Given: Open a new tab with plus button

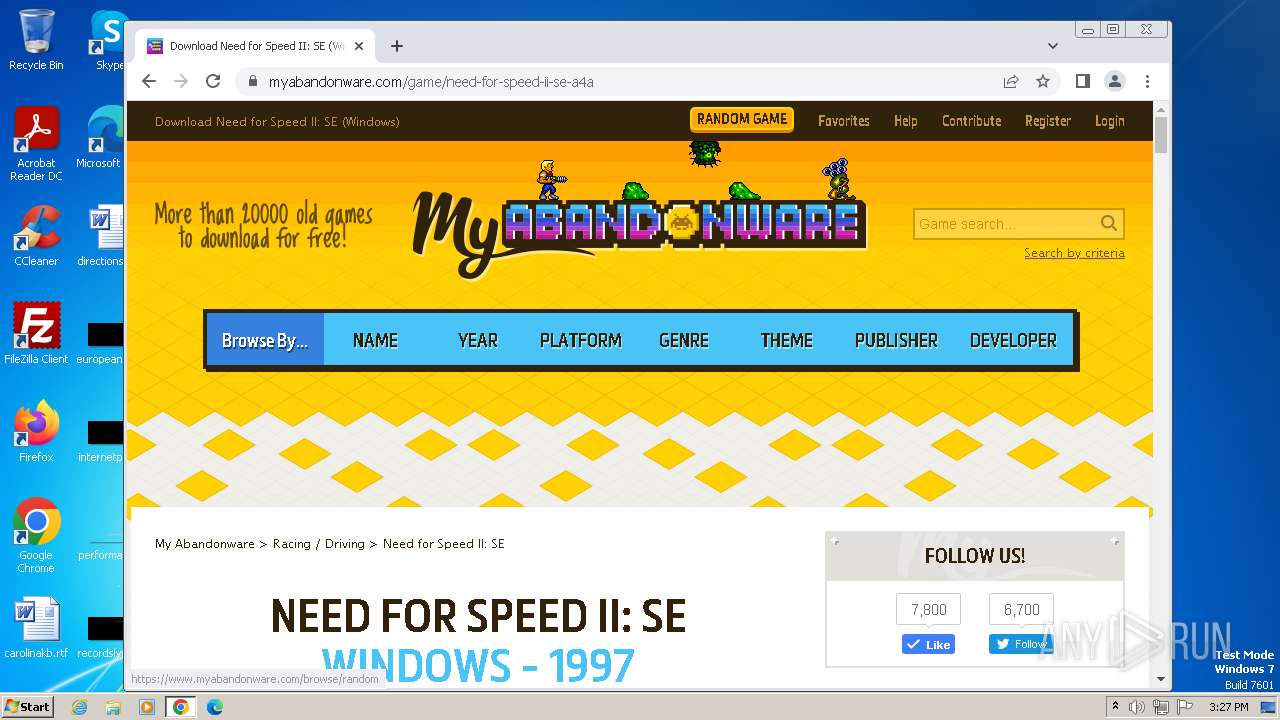Looking at the screenshot, I should tap(397, 46).
